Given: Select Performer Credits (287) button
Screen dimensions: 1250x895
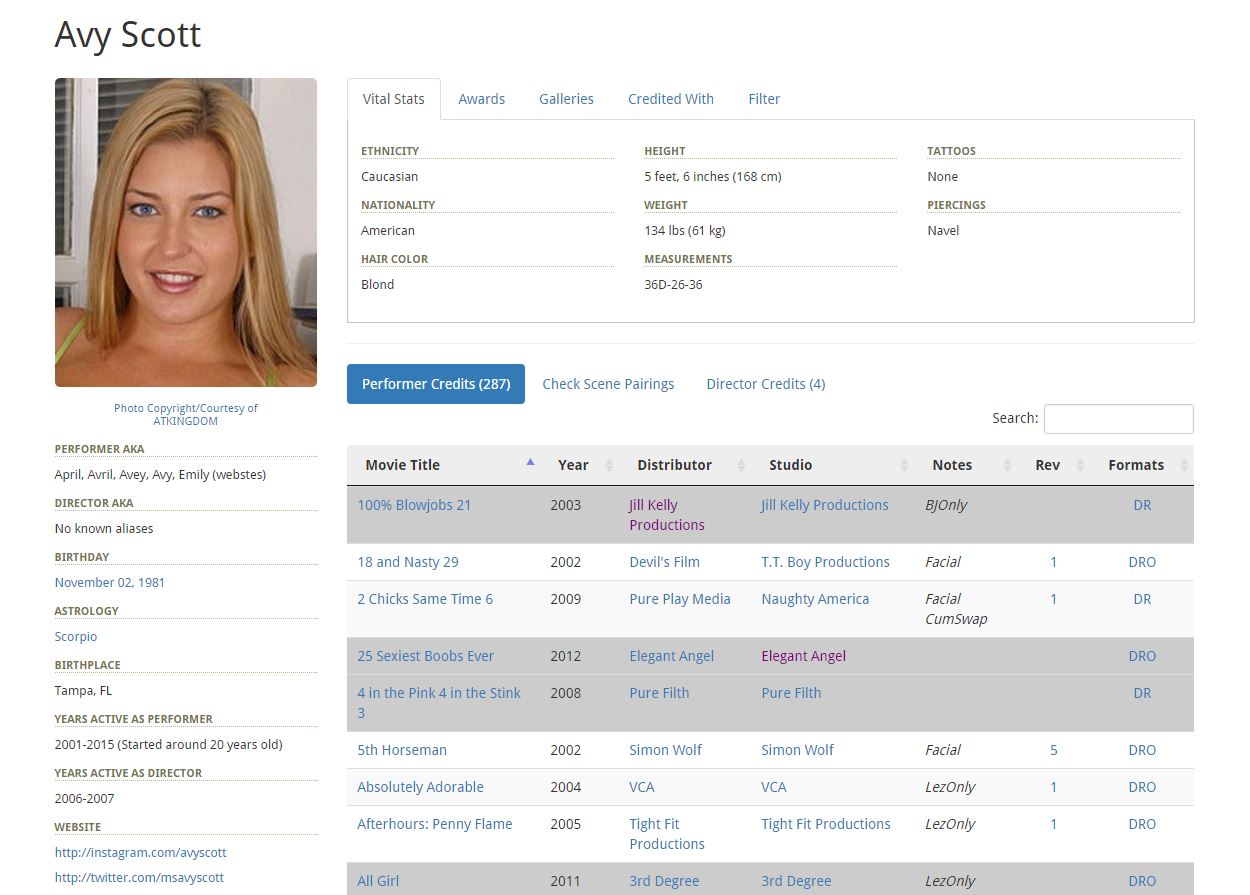Looking at the screenshot, I should 436,384.
